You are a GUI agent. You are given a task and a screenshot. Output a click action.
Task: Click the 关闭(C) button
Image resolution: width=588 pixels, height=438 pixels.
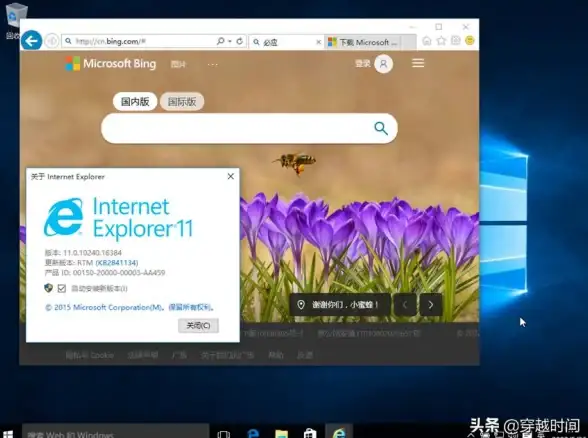(x=198, y=326)
